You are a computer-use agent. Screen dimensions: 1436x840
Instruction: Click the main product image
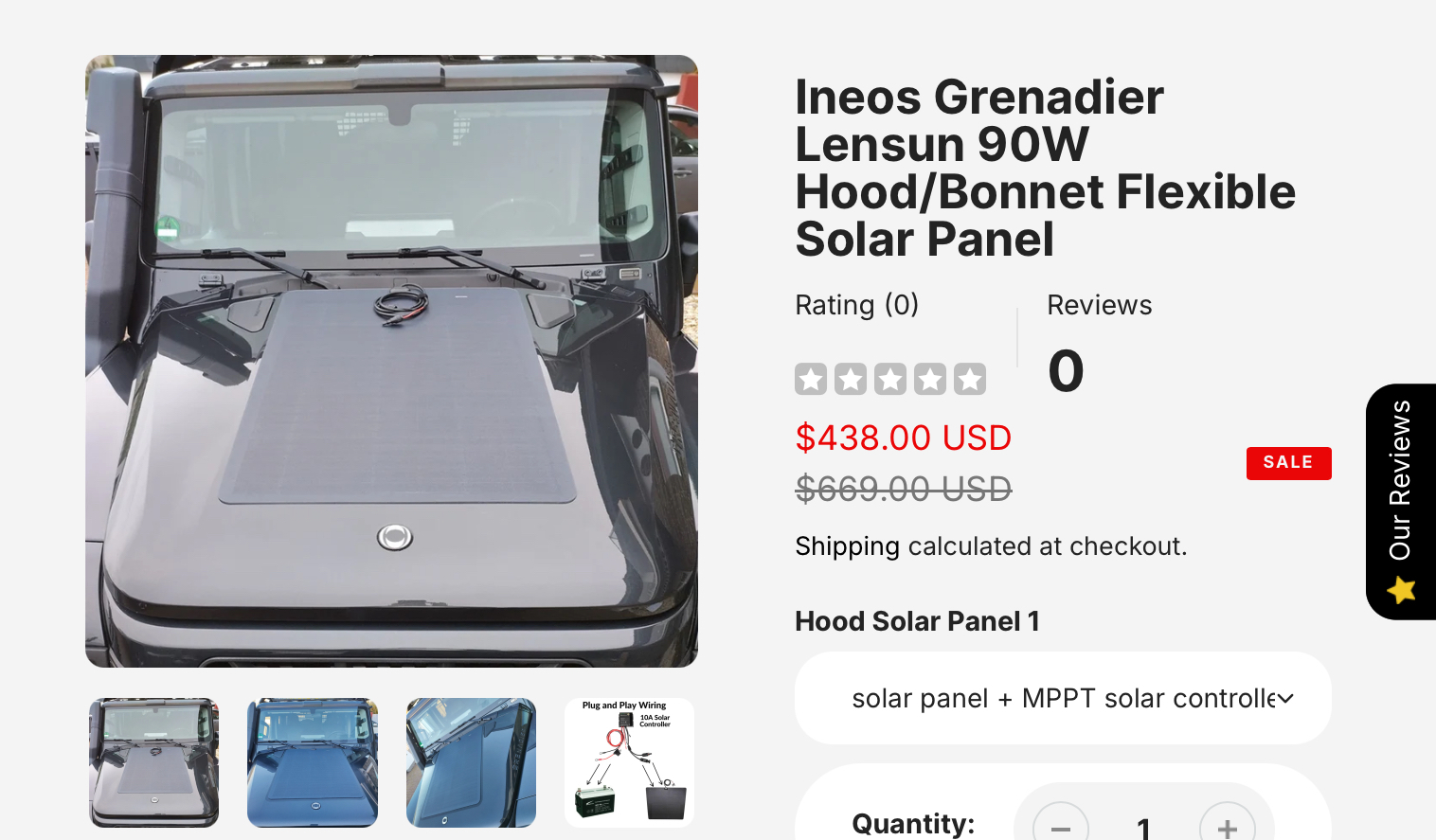coord(391,361)
